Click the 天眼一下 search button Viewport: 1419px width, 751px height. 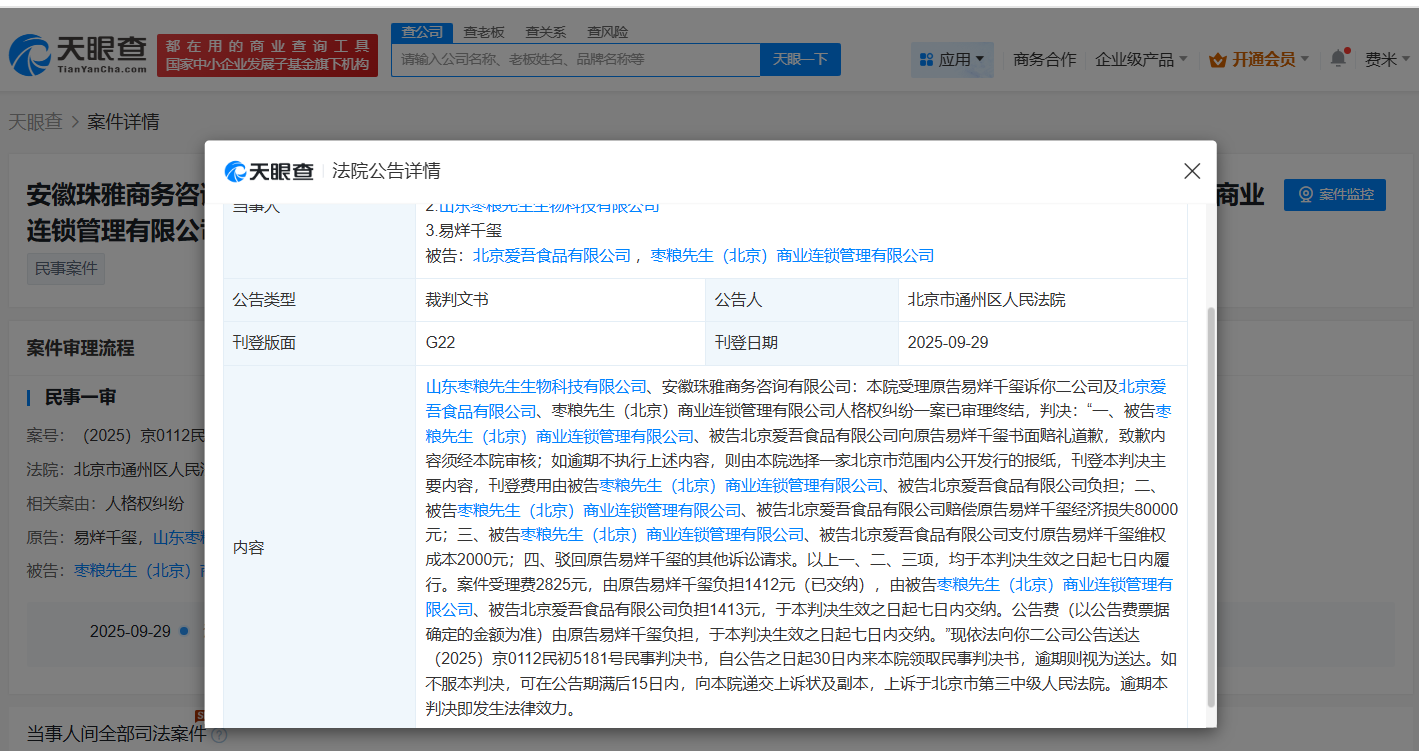pyautogui.click(x=800, y=60)
